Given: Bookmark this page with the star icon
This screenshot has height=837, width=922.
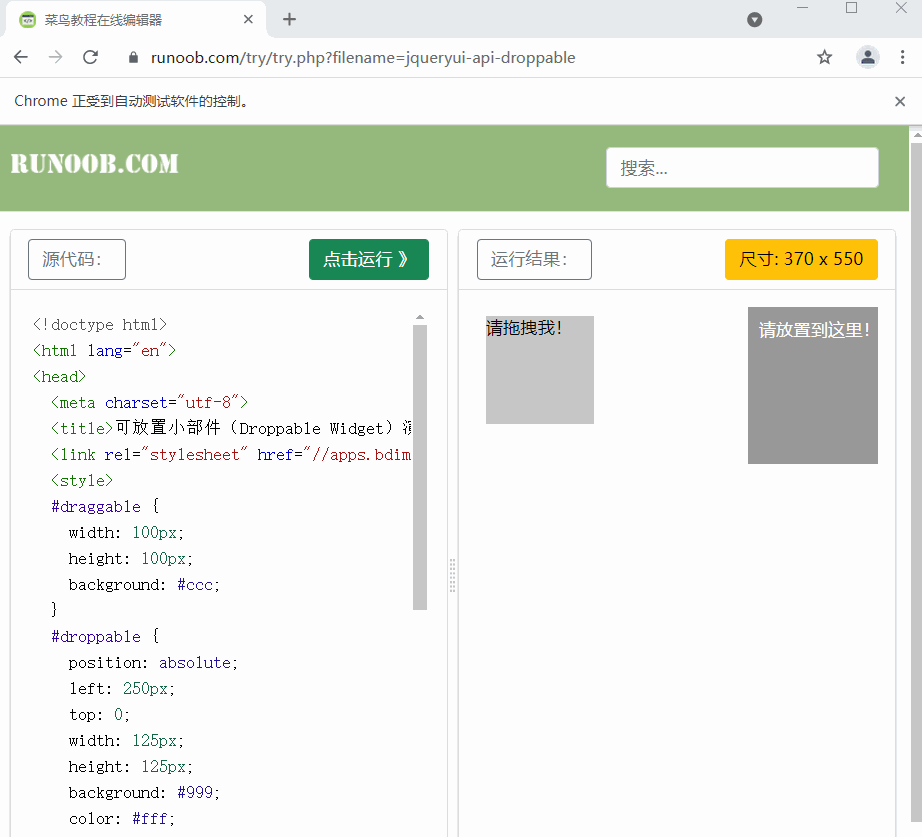Looking at the screenshot, I should (x=824, y=57).
